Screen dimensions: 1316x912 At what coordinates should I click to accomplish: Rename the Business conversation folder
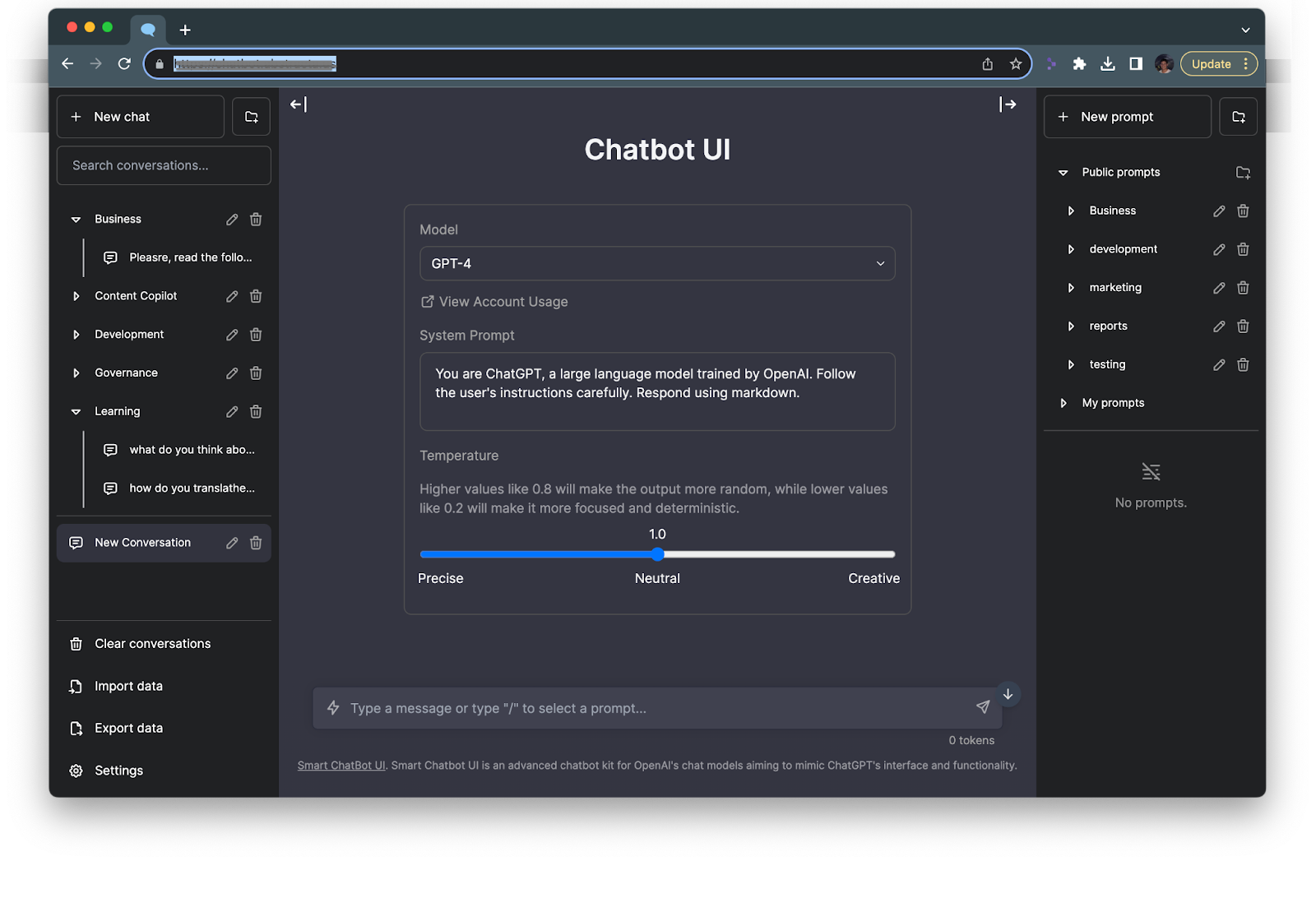(232, 220)
